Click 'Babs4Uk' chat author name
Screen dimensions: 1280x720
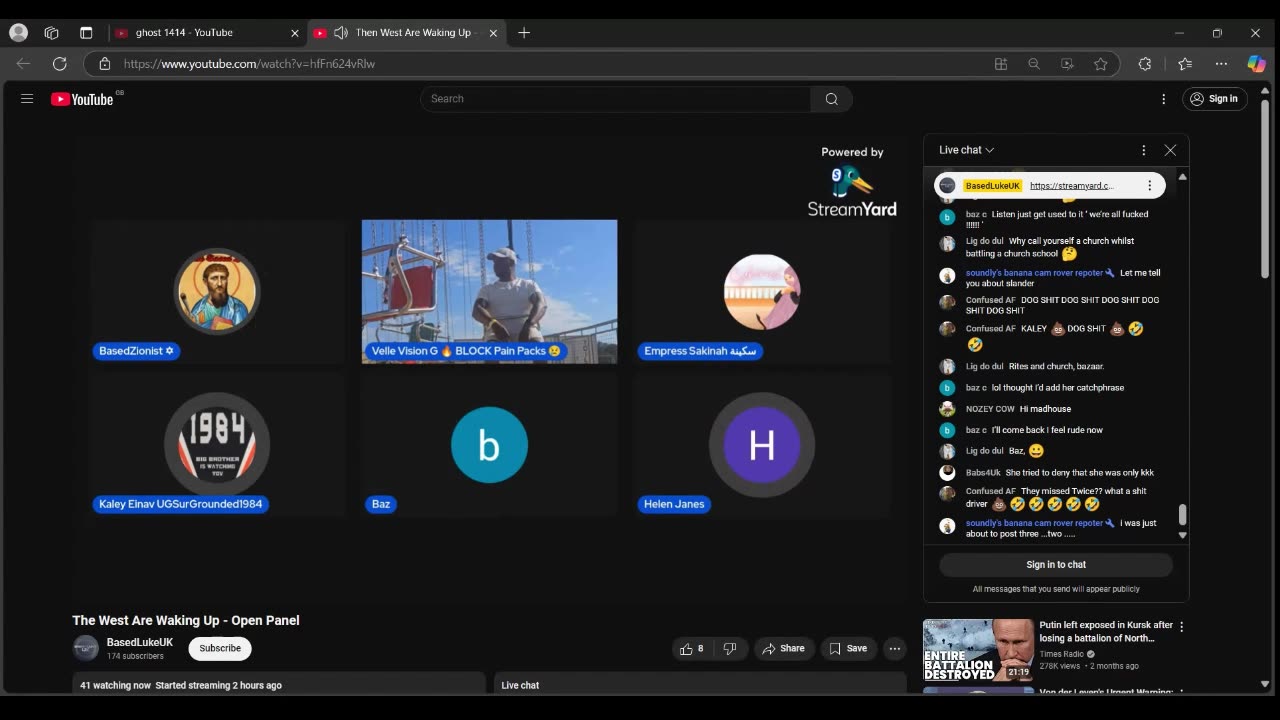pos(983,473)
